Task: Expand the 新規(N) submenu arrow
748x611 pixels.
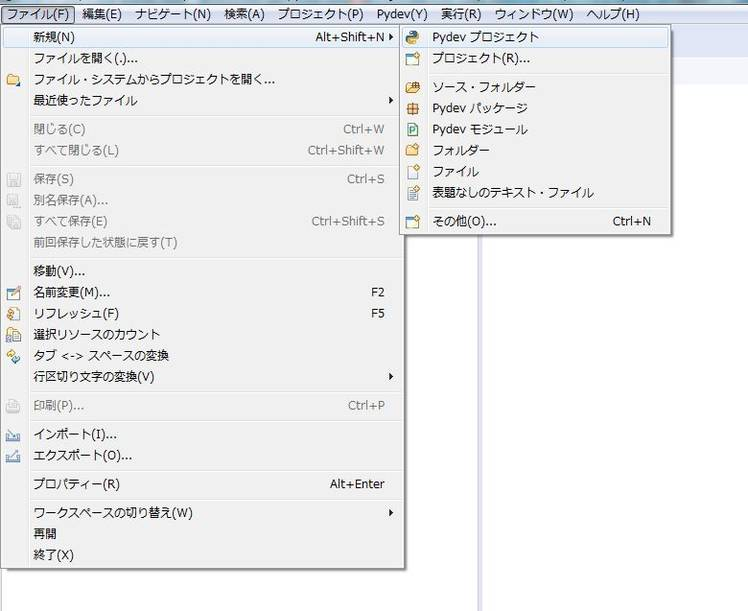Action: tap(391, 37)
